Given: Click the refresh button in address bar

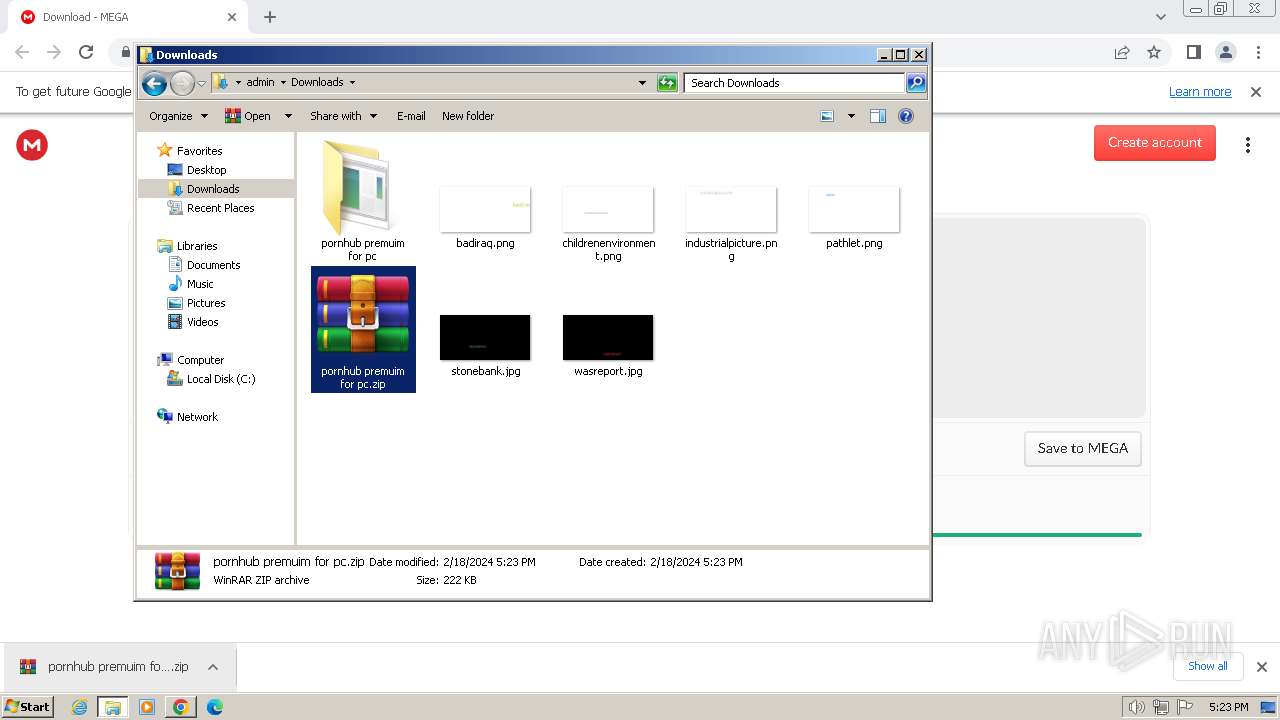Looking at the screenshot, I should 667,83.
